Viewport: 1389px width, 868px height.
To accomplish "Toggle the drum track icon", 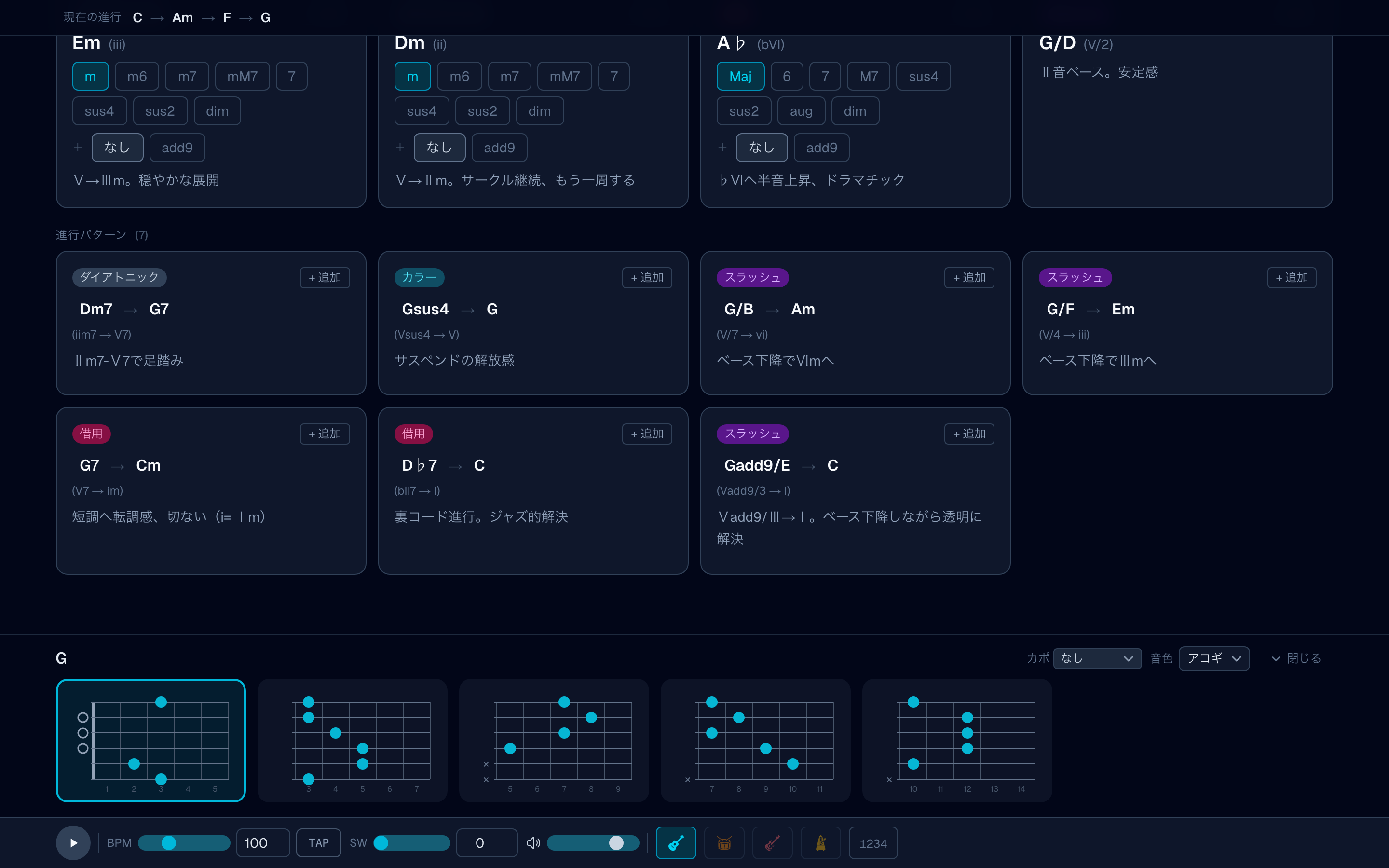I will click(724, 842).
